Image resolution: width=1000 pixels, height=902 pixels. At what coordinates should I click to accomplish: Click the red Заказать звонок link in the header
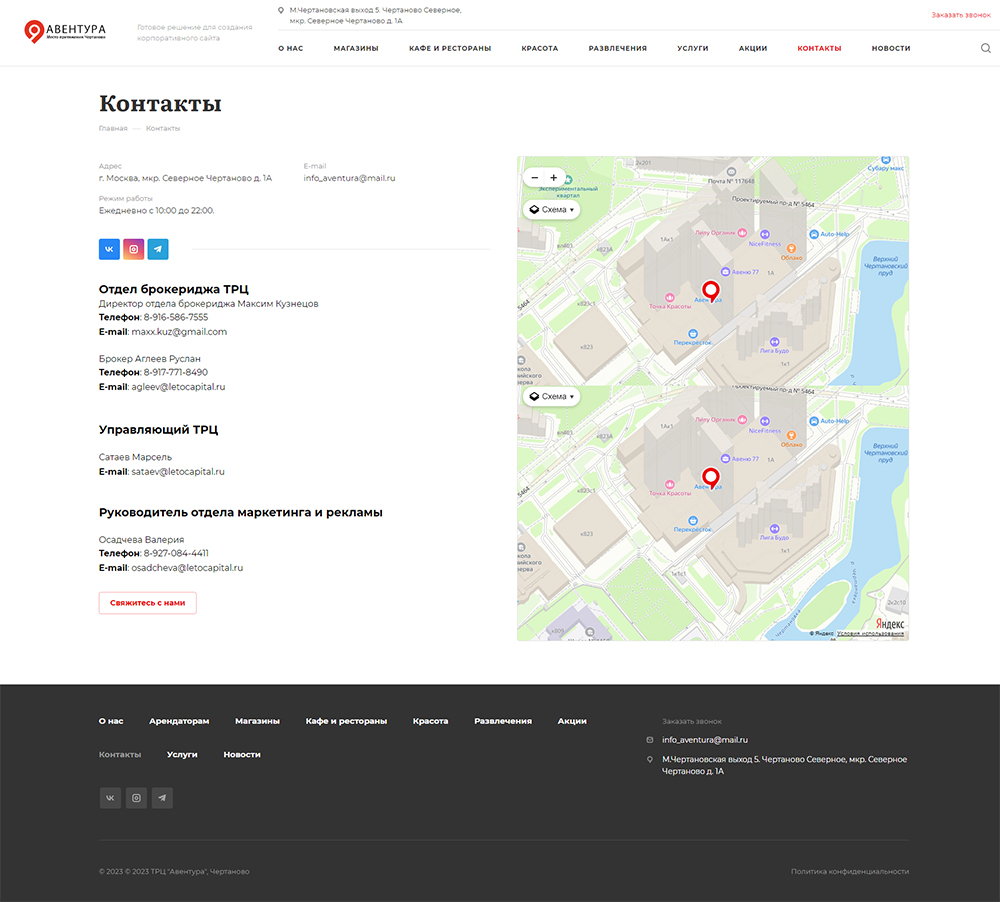click(x=960, y=15)
